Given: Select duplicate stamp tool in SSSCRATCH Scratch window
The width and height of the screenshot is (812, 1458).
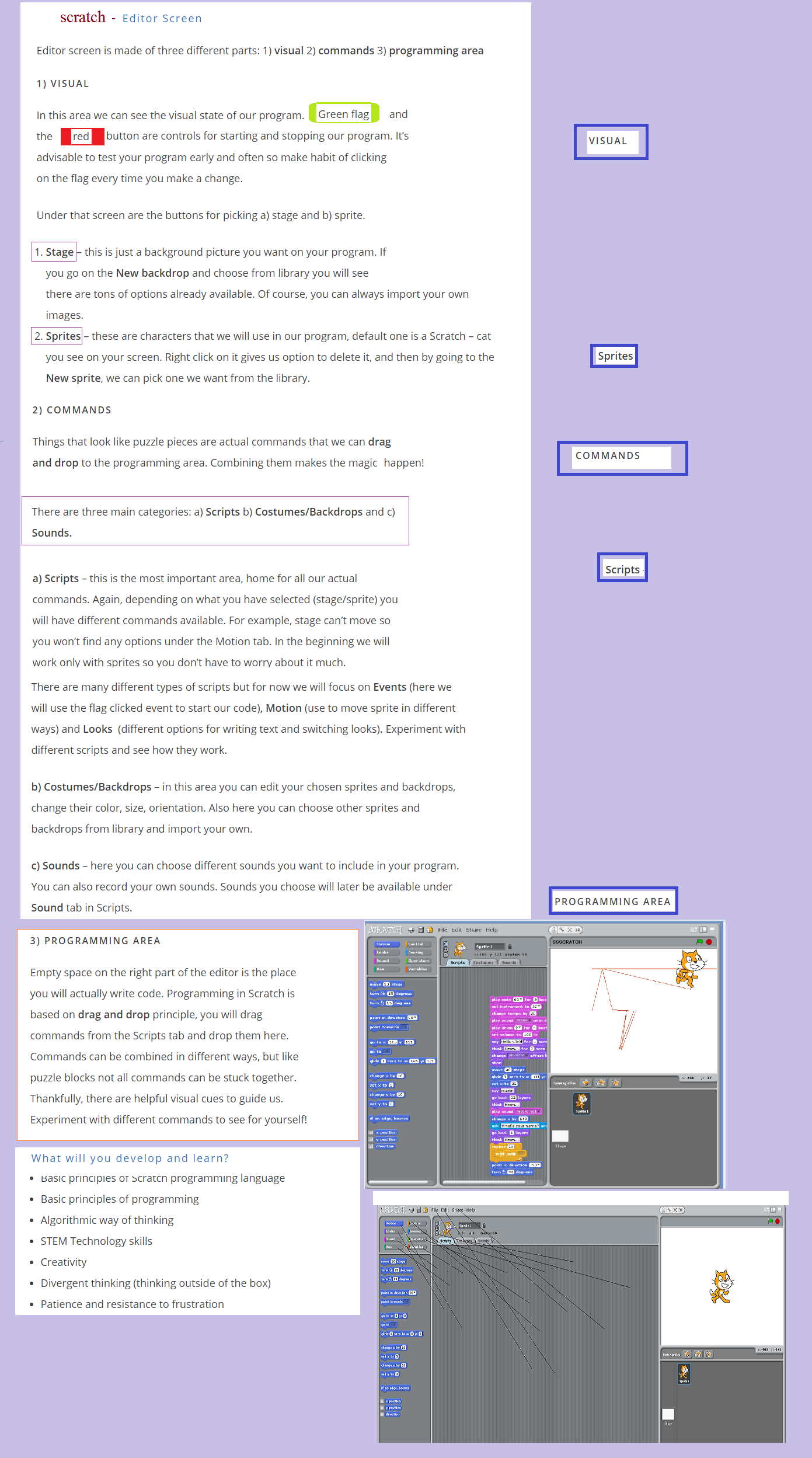Looking at the screenshot, I should (x=554, y=930).
